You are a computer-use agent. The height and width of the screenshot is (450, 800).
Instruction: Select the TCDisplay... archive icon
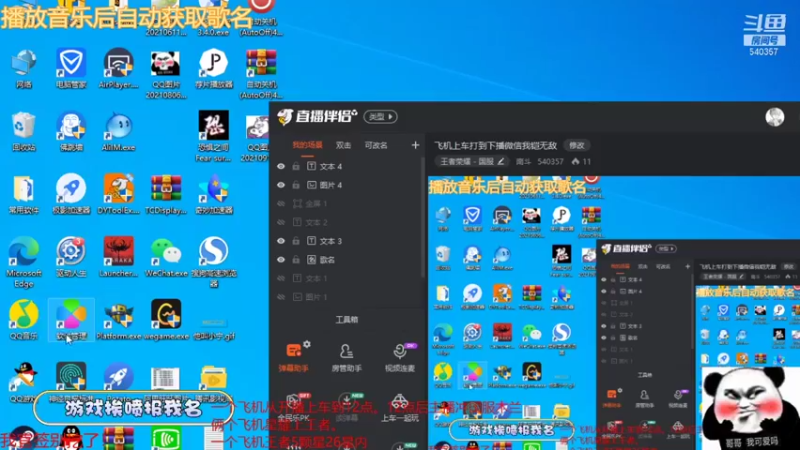tap(166, 194)
